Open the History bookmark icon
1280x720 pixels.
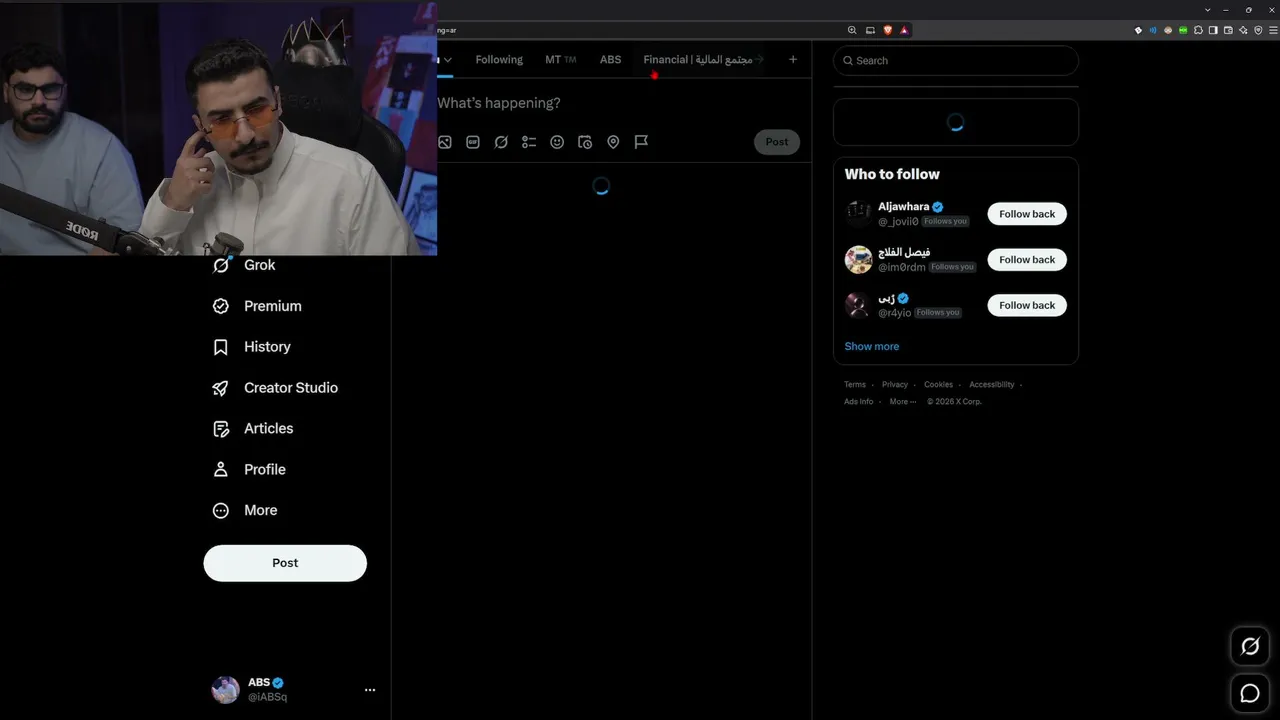click(221, 347)
